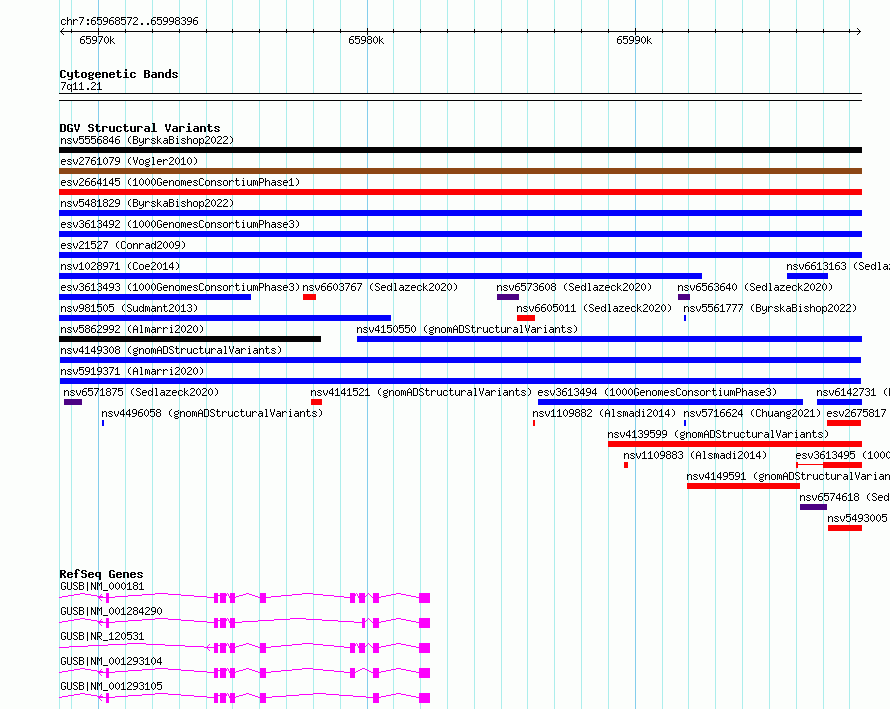Click the purple bar under nsv6571875
This screenshot has height=709, width=890.
(x=73, y=402)
